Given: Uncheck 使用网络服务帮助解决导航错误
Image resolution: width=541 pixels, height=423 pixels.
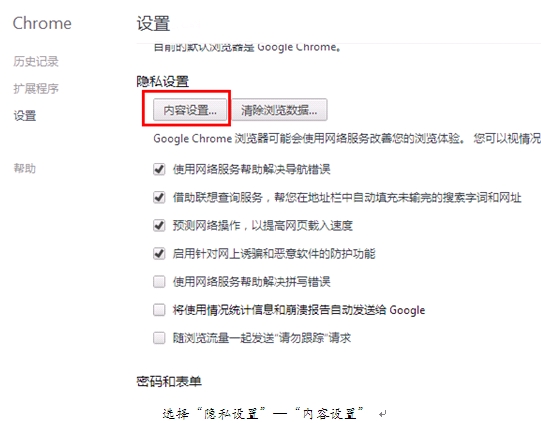Looking at the screenshot, I should [x=159, y=169].
